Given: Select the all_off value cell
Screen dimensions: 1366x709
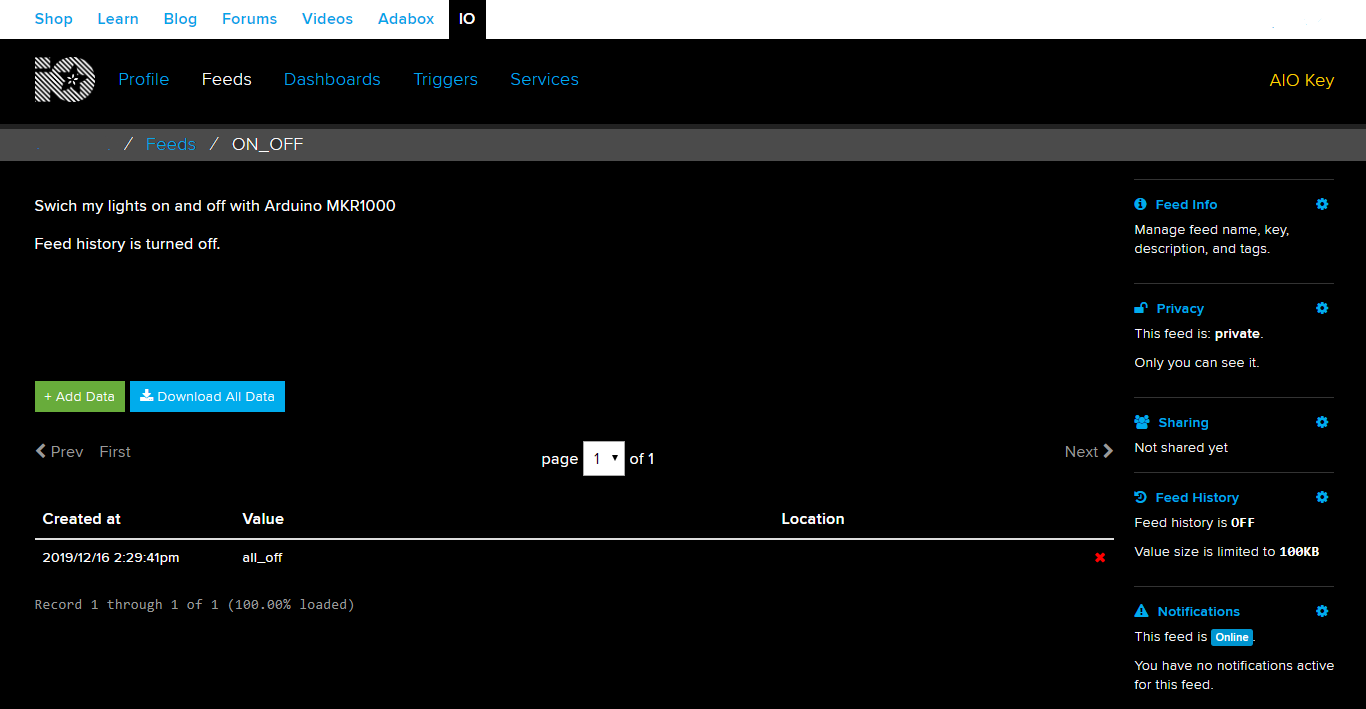Looking at the screenshot, I should point(262,557).
